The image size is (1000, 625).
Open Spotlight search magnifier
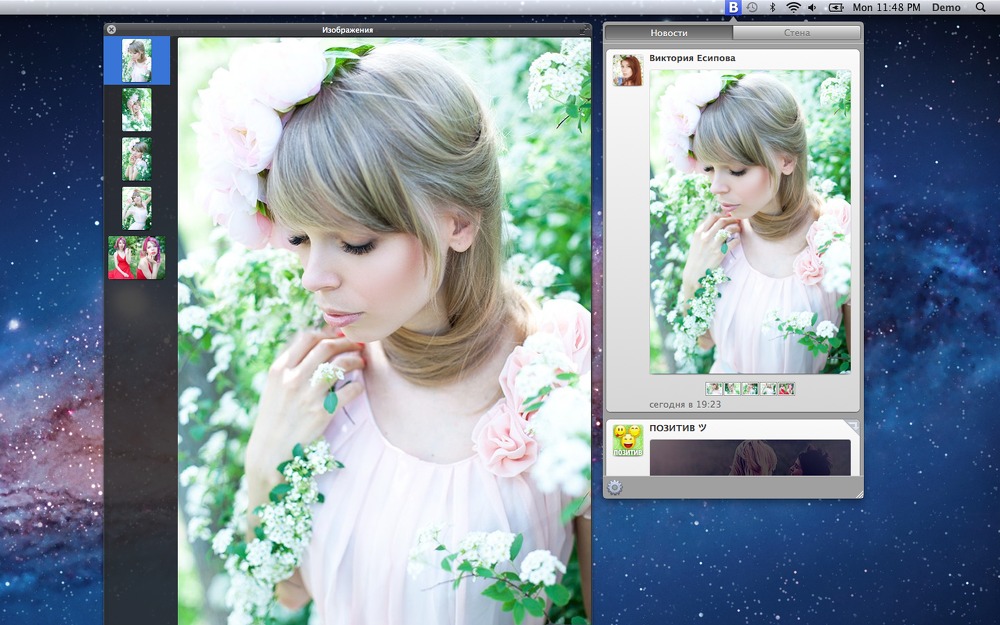click(x=981, y=8)
